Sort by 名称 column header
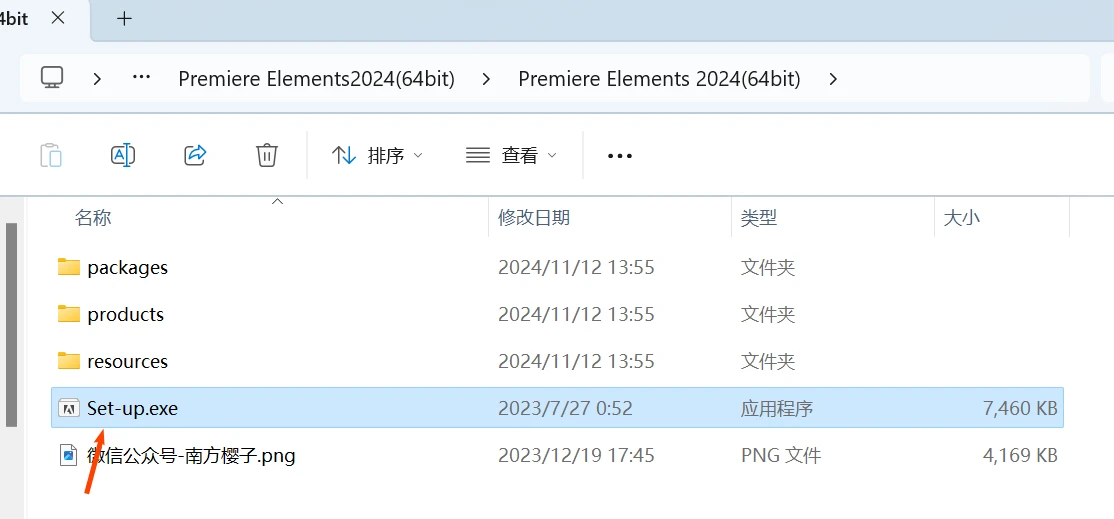Image resolution: width=1114 pixels, height=519 pixels. tap(94, 217)
